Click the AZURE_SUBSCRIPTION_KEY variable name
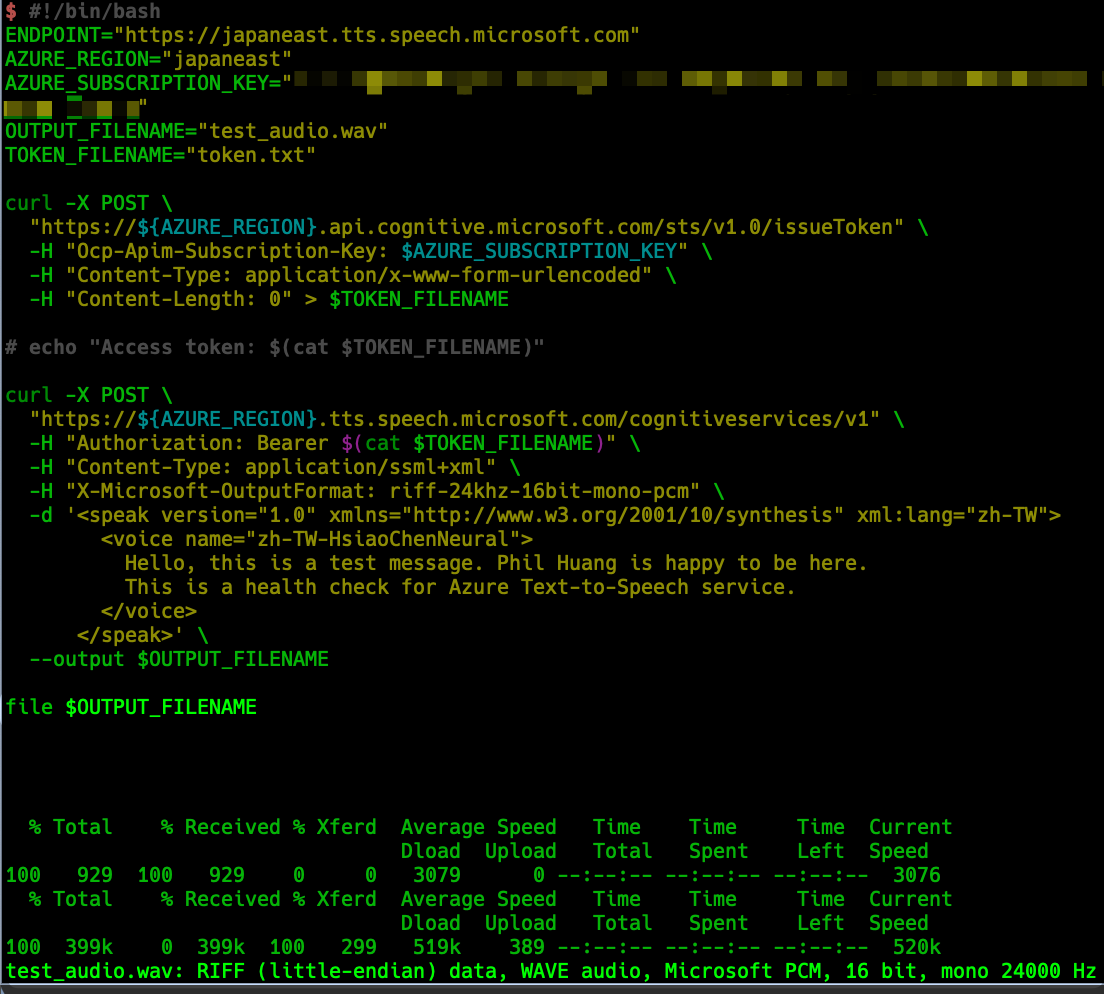 (x=137, y=83)
